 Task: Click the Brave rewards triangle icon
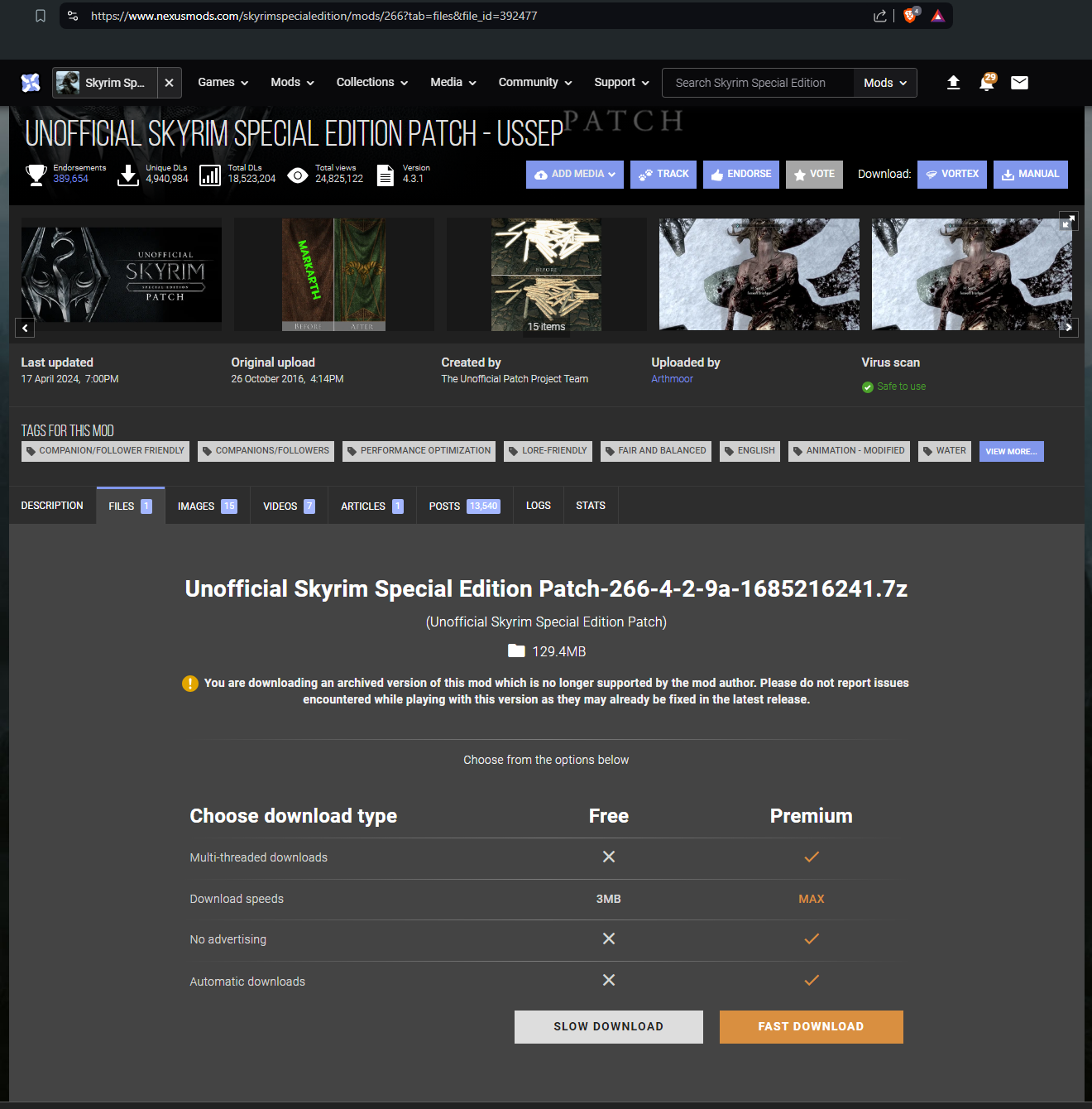click(937, 16)
